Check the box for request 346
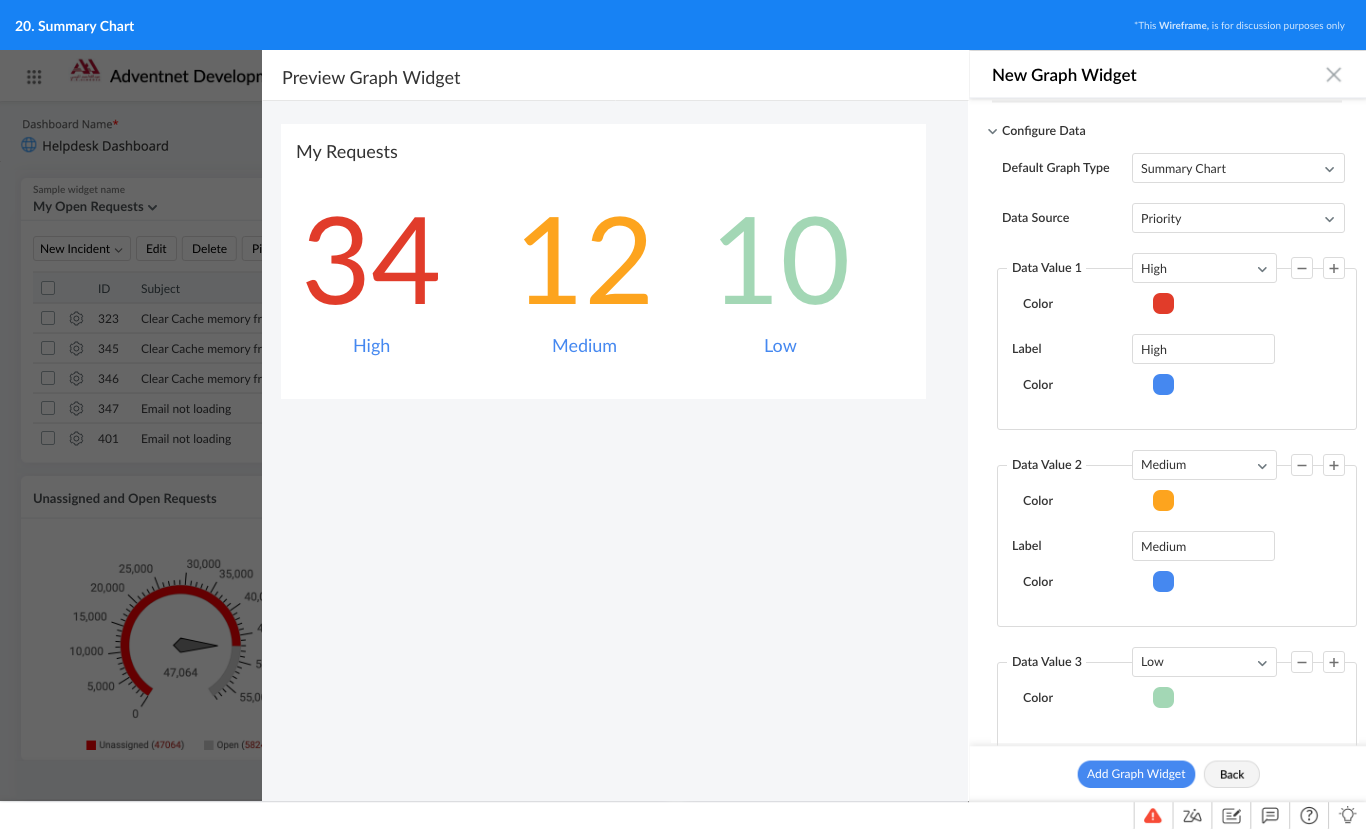 point(48,378)
